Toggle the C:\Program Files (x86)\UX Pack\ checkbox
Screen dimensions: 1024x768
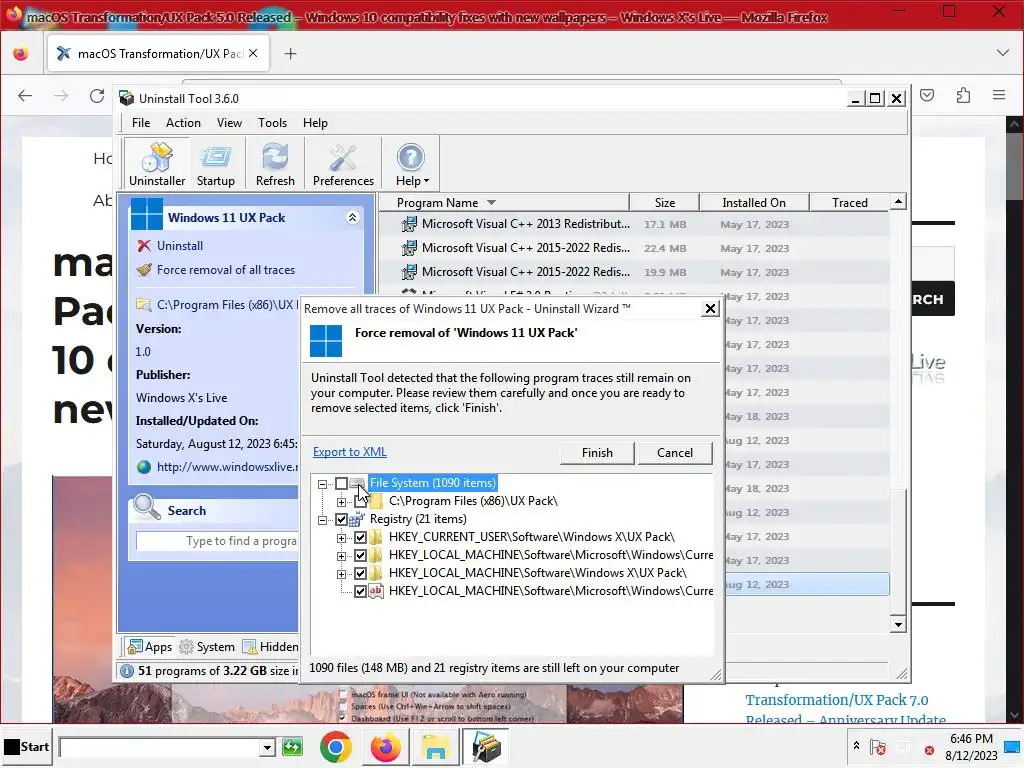360,502
